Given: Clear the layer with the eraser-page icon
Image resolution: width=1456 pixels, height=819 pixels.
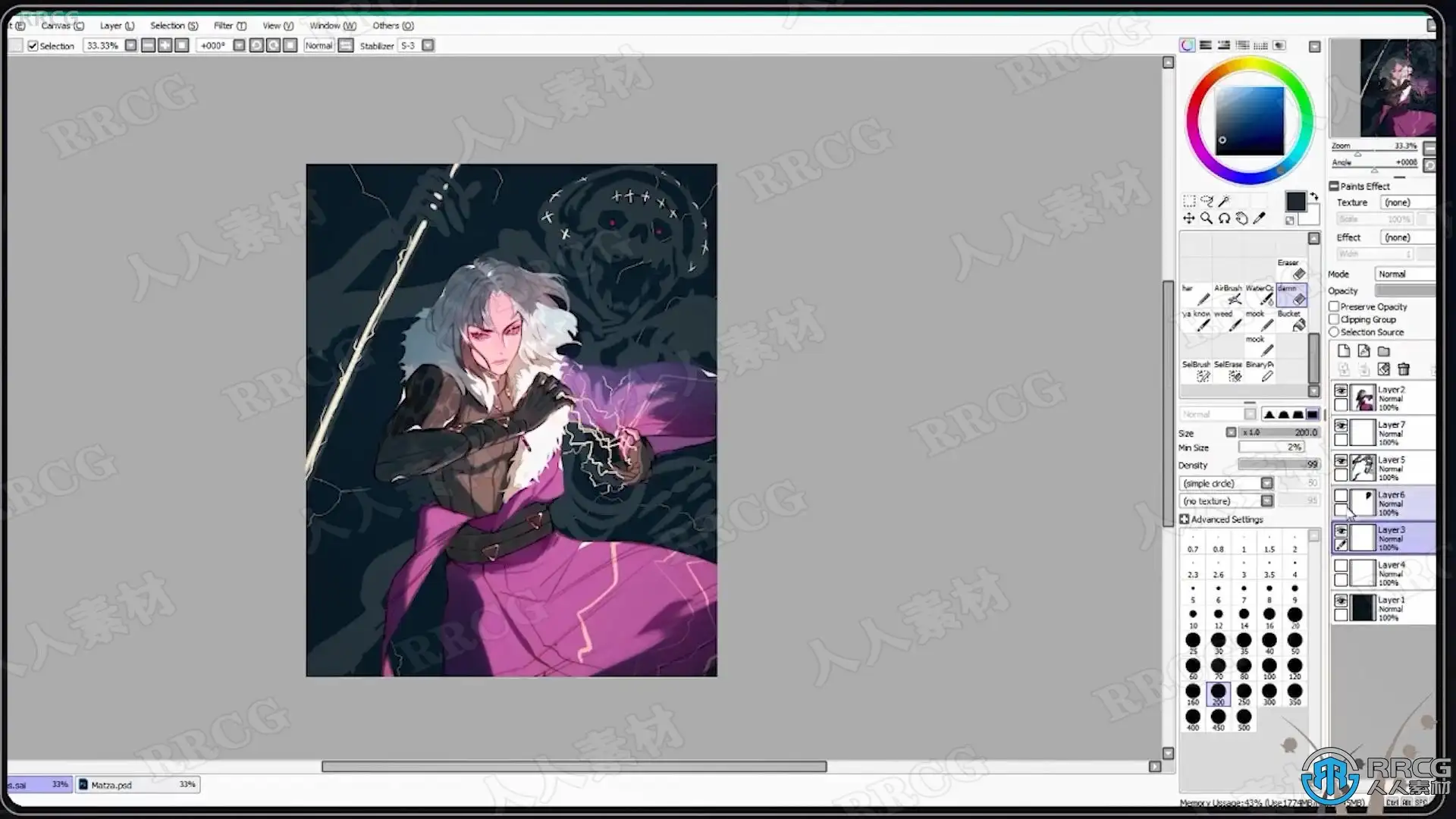Looking at the screenshot, I should click(1384, 369).
